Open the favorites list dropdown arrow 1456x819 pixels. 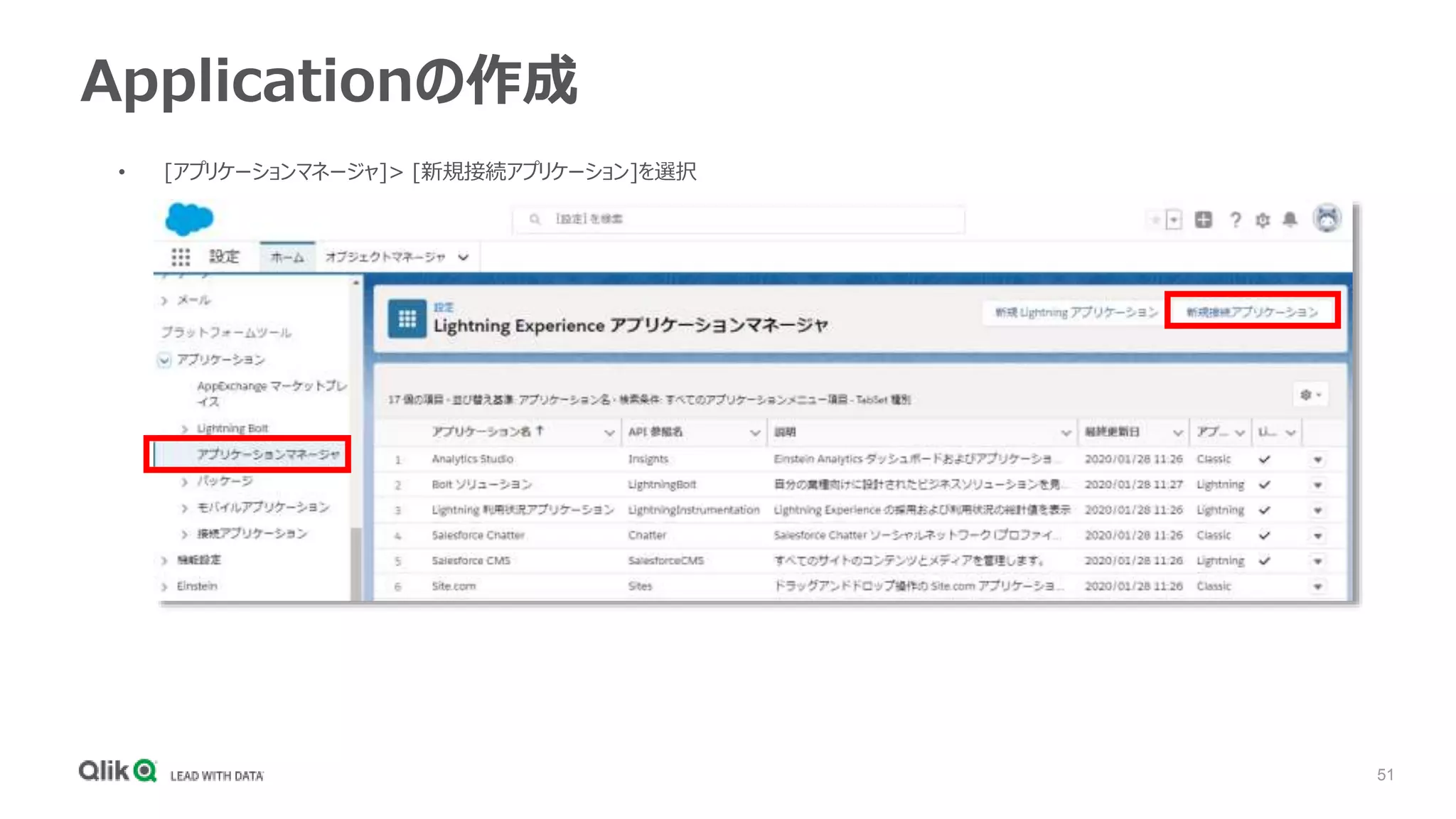1174,220
